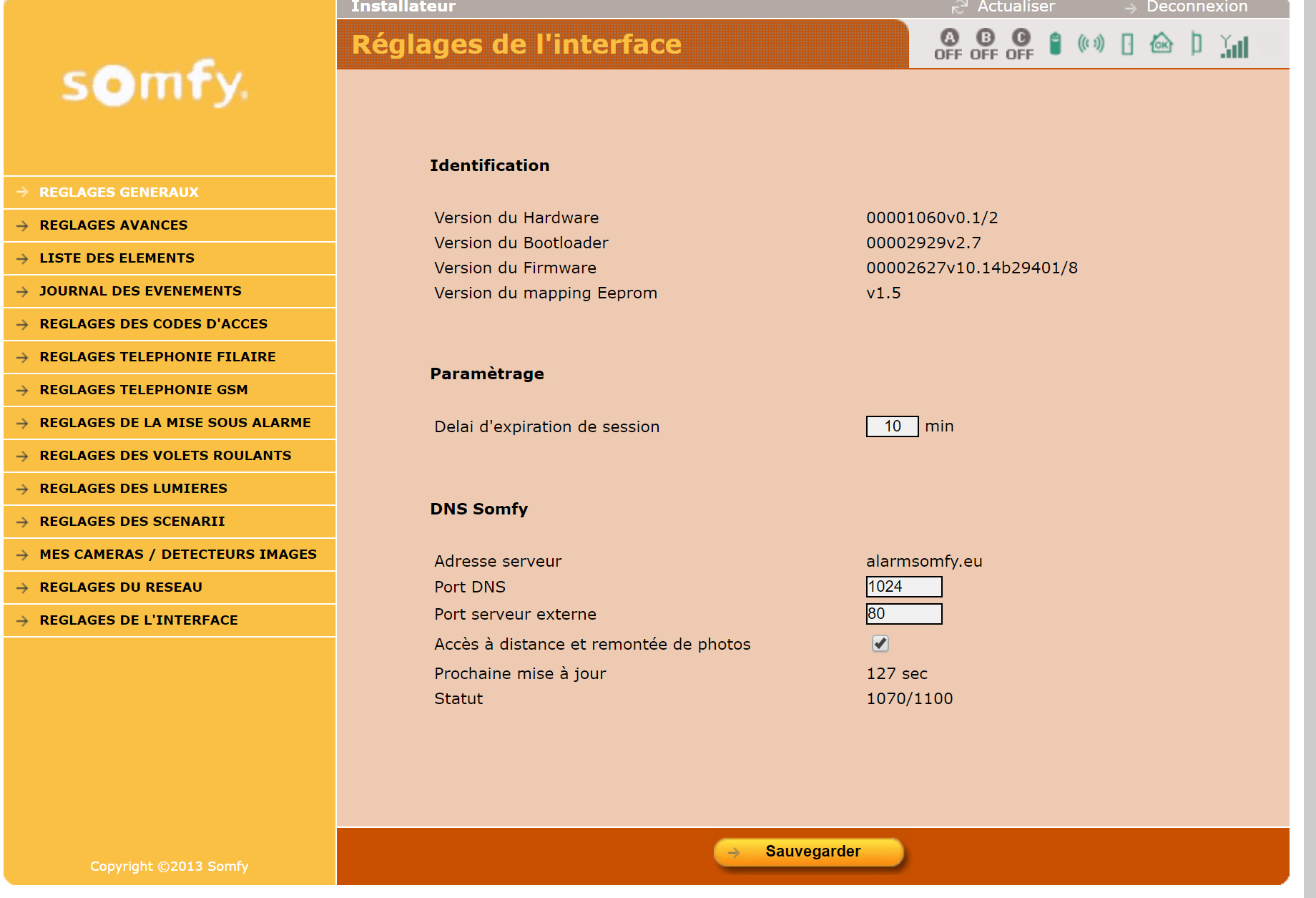Open REGLAGES DES CODES D'ACCES
Screen dimensions: 1316x898
point(170,324)
